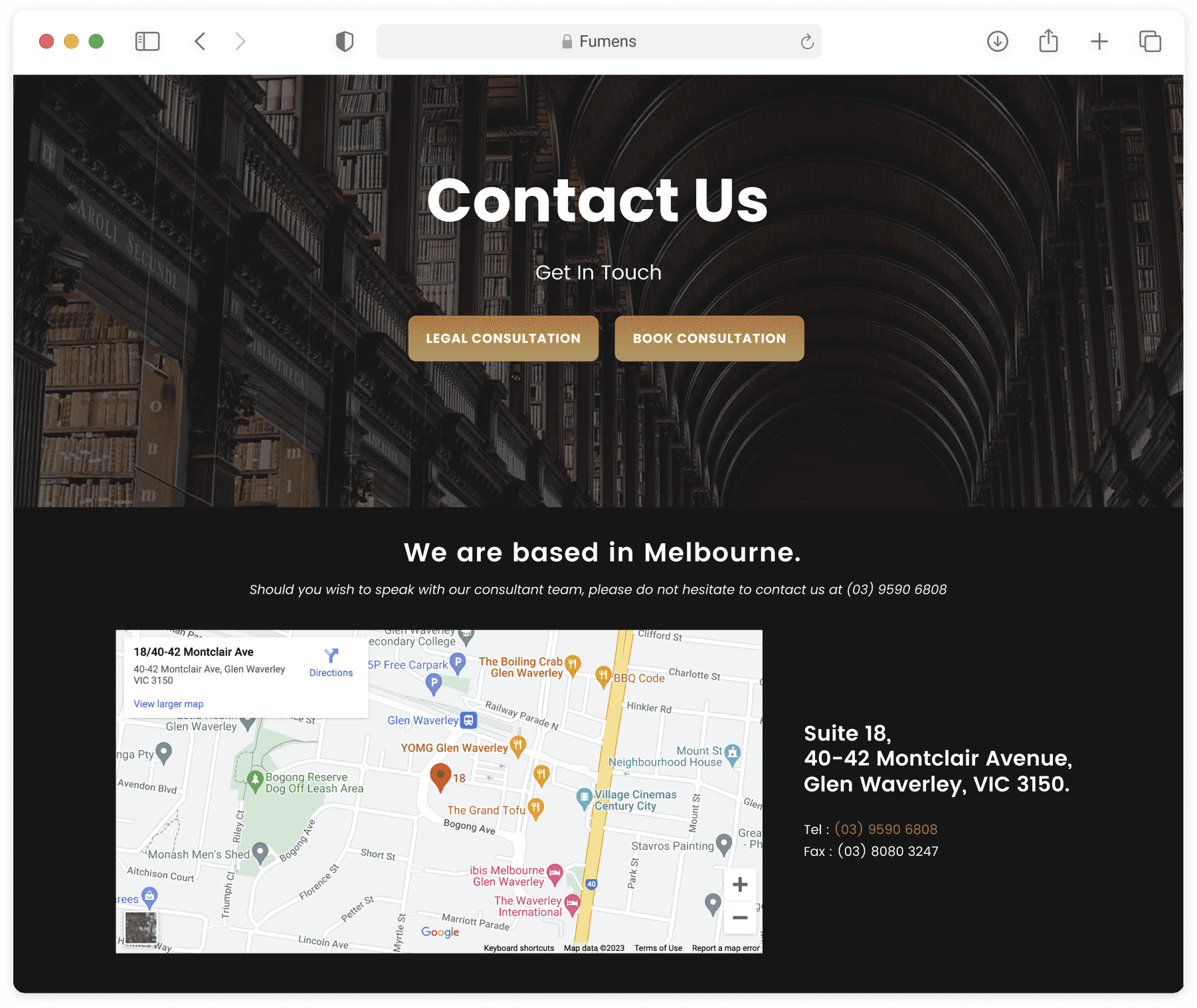Show the tab overview
Screen dimensions: 1197x1008
coord(1150,41)
